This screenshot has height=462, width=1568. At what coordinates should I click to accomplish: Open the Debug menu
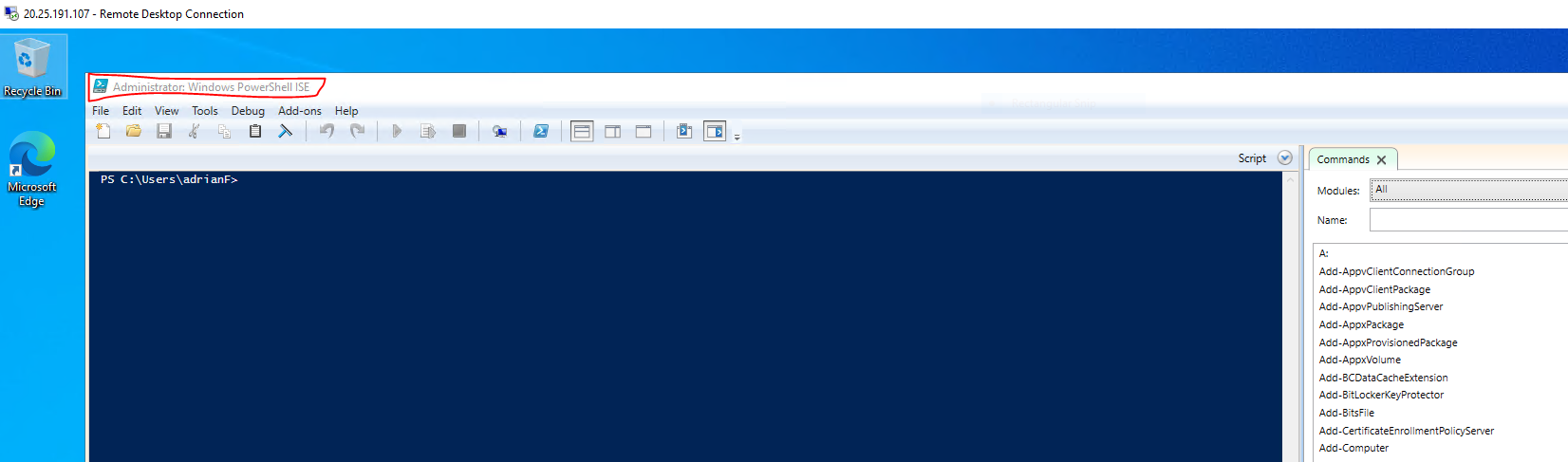[x=248, y=111]
